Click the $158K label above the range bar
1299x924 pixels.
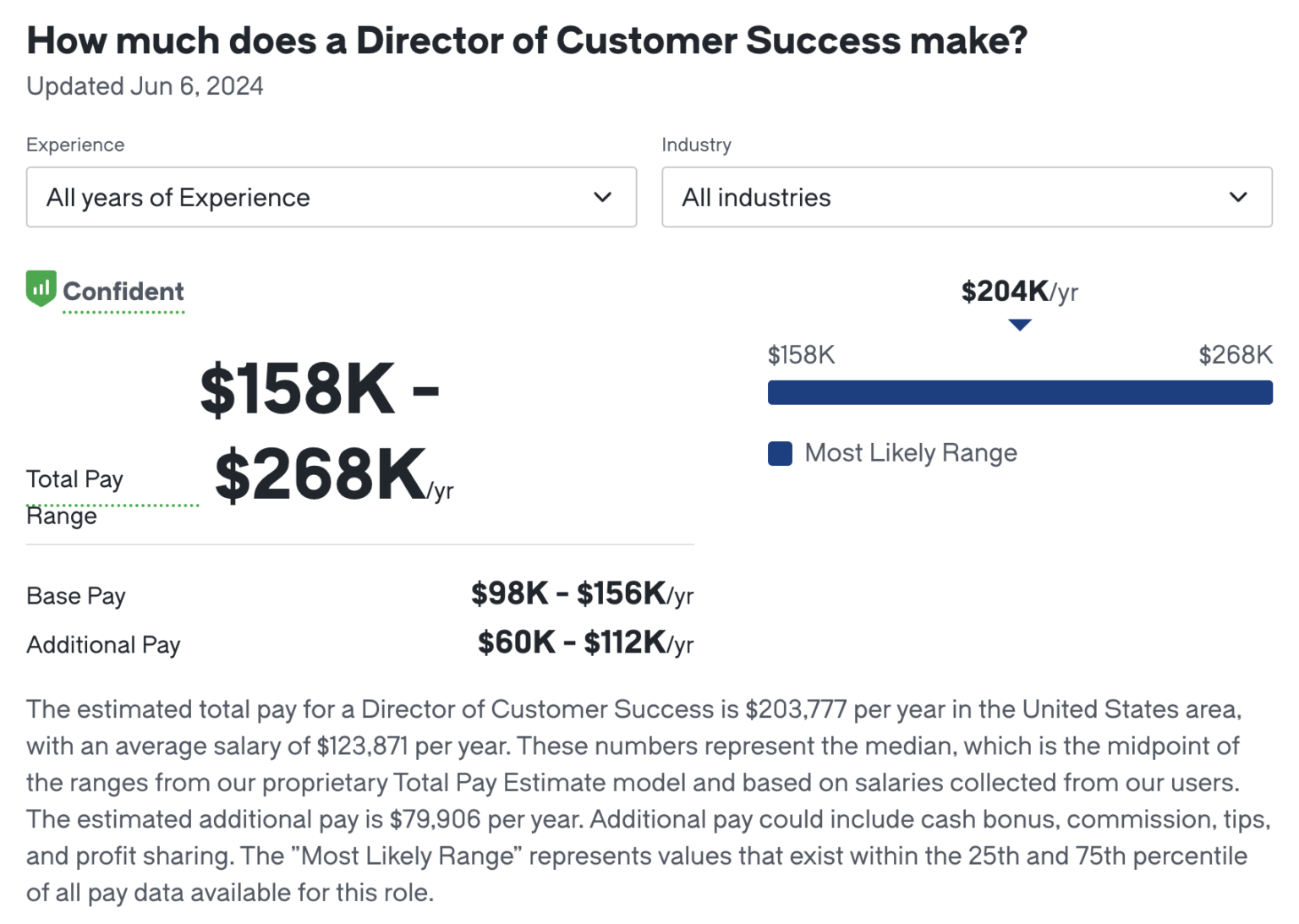coord(801,355)
